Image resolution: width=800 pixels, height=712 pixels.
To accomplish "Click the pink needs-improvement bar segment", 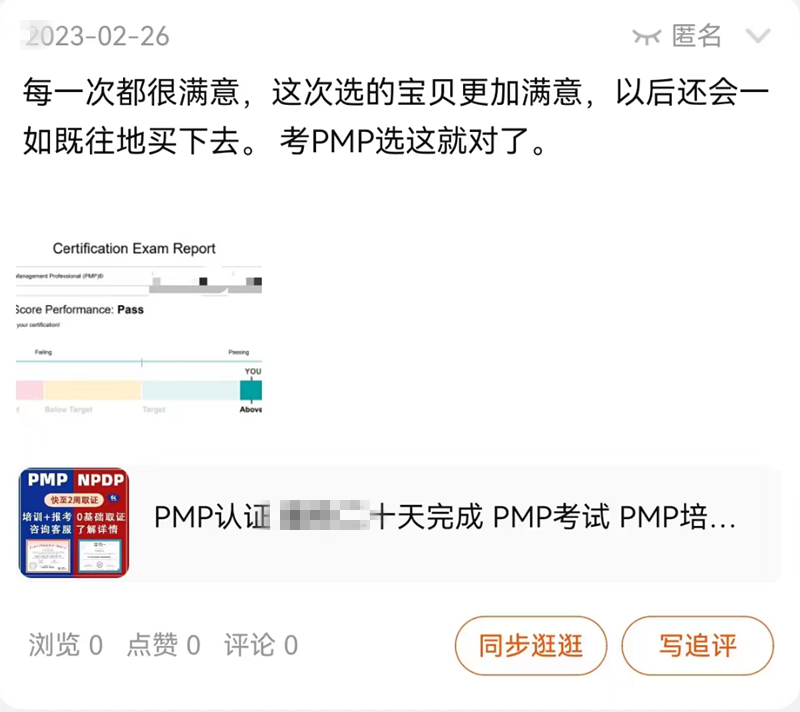I will click(x=30, y=390).
